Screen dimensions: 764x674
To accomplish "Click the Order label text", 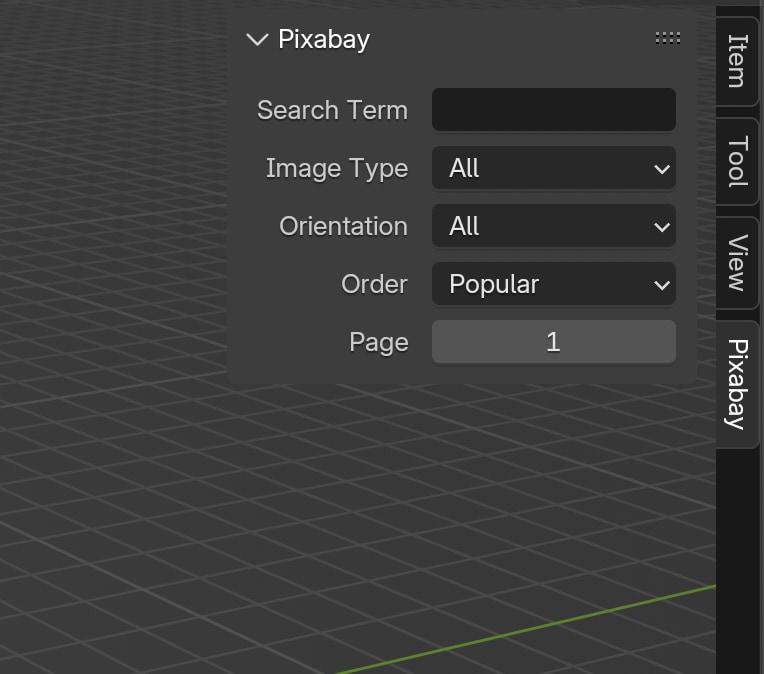I will (374, 284).
